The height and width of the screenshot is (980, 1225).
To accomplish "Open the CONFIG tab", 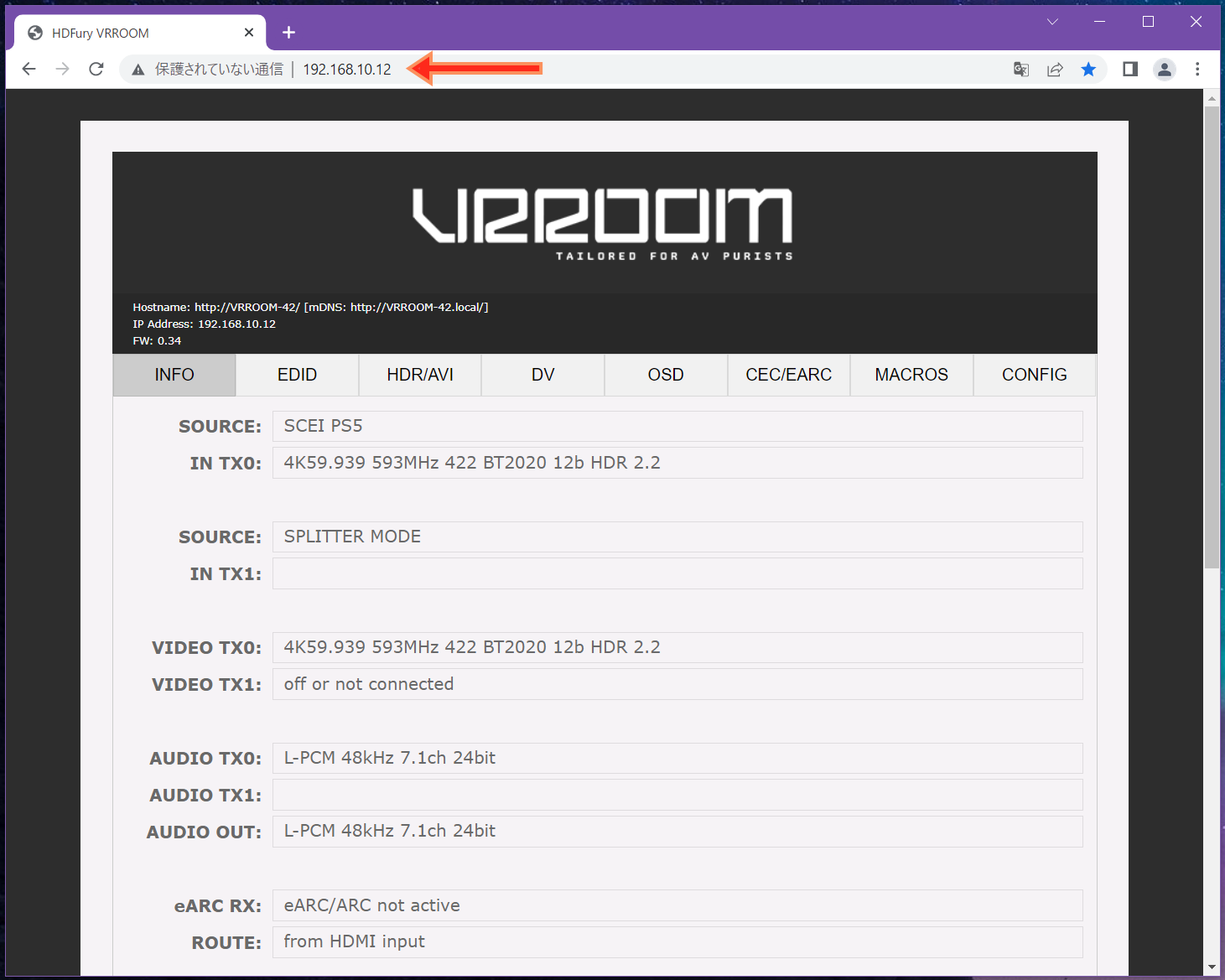I will (x=1035, y=375).
